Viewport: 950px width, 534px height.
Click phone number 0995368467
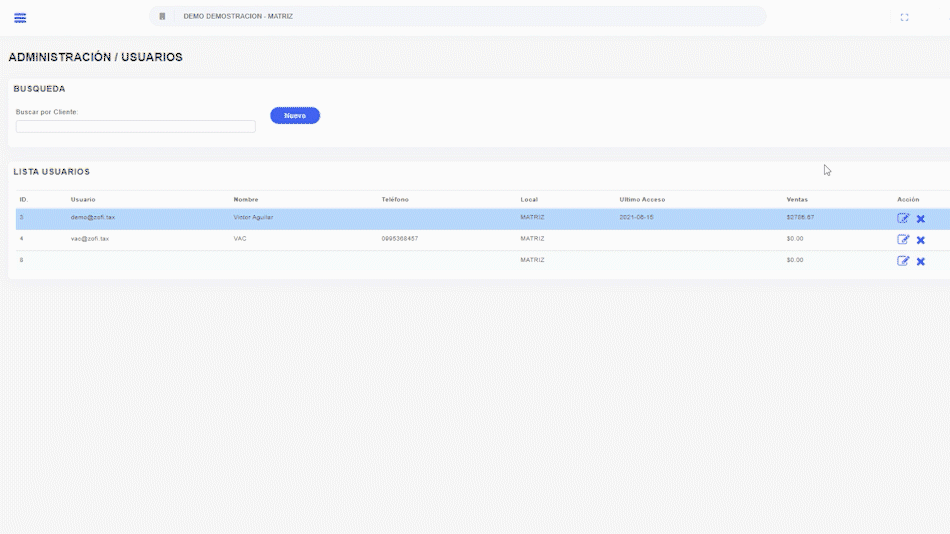point(400,239)
